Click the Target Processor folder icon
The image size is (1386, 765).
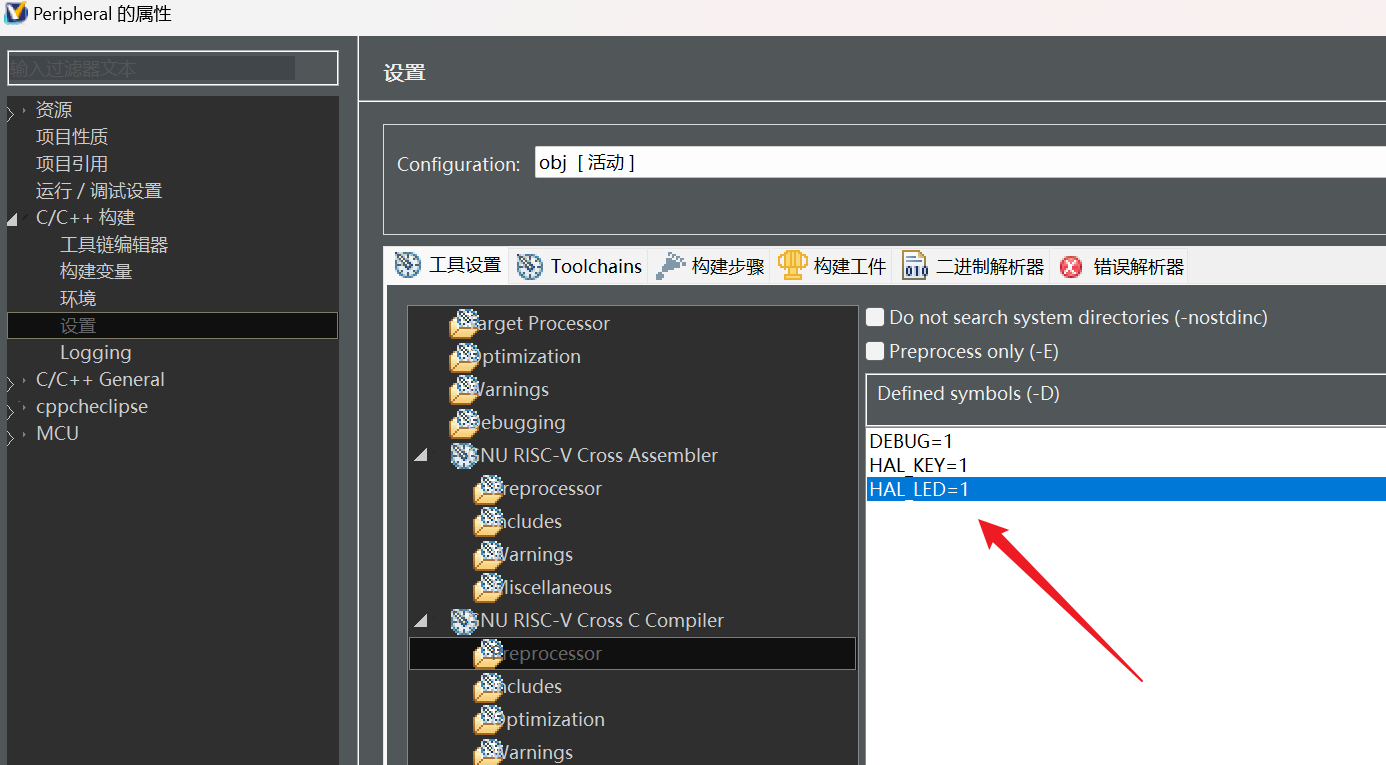464,324
